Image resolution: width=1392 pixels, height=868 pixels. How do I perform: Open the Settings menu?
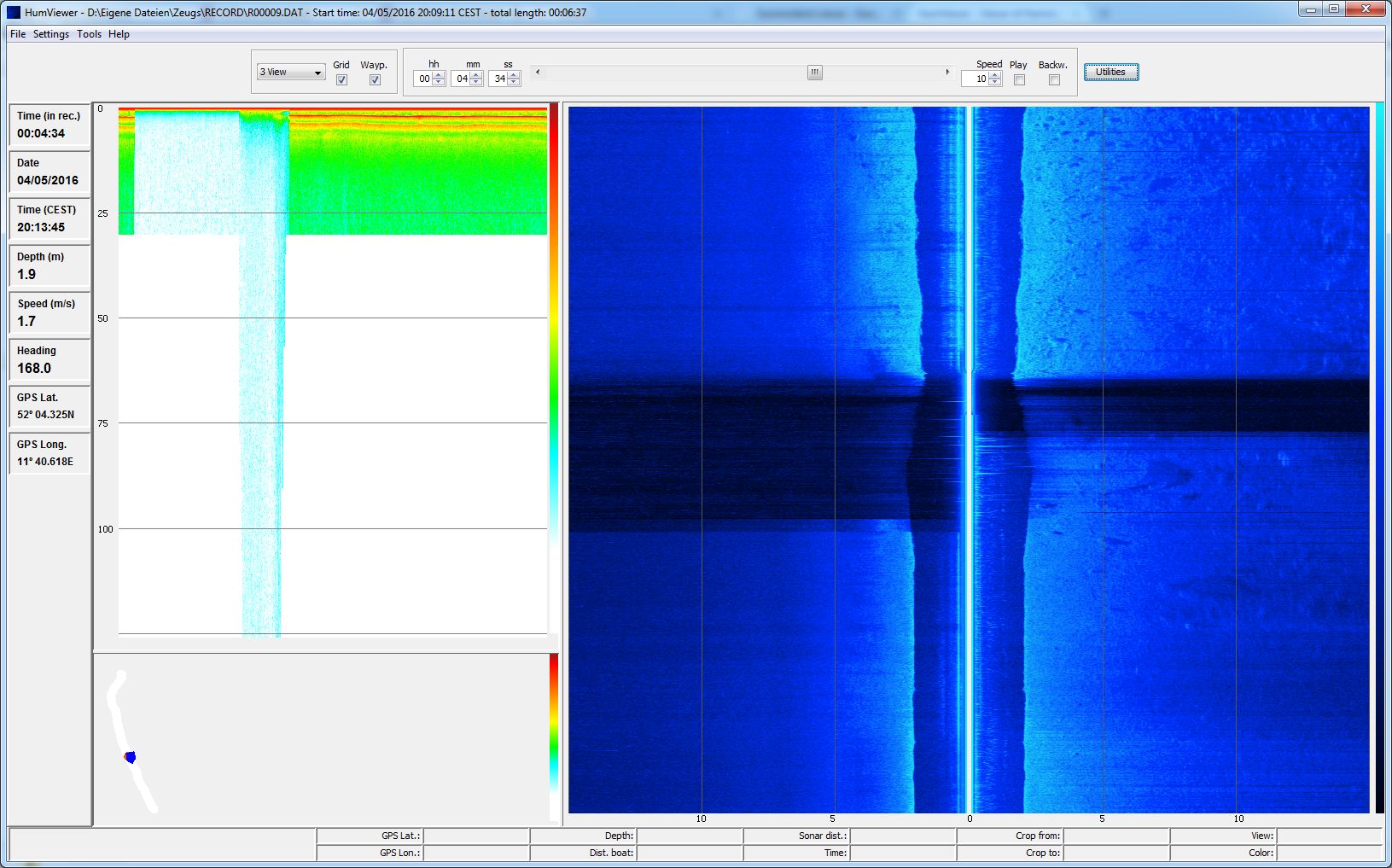(x=51, y=34)
